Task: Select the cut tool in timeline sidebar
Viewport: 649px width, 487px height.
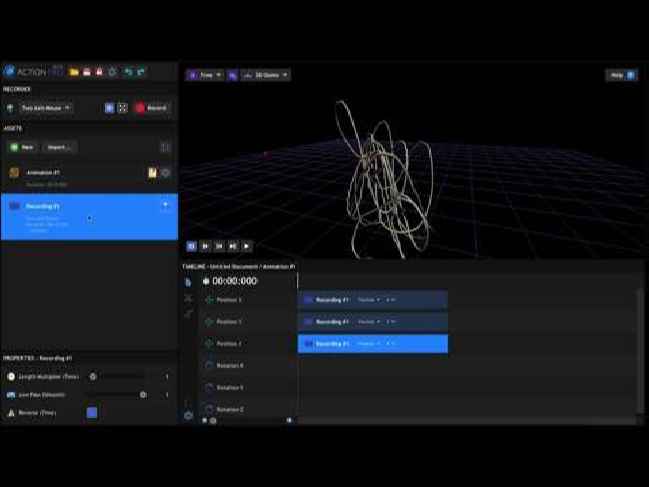Action: click(x=188, y=298)
